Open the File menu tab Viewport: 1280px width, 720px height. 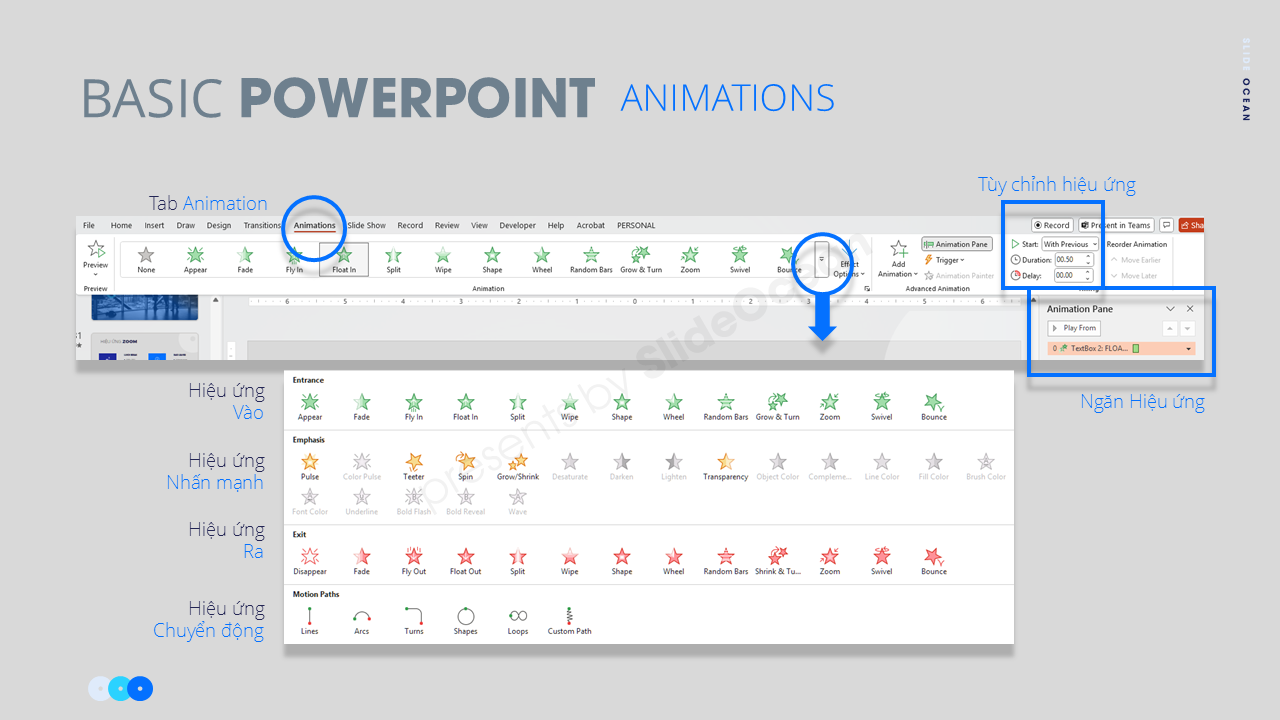point(89,225)
